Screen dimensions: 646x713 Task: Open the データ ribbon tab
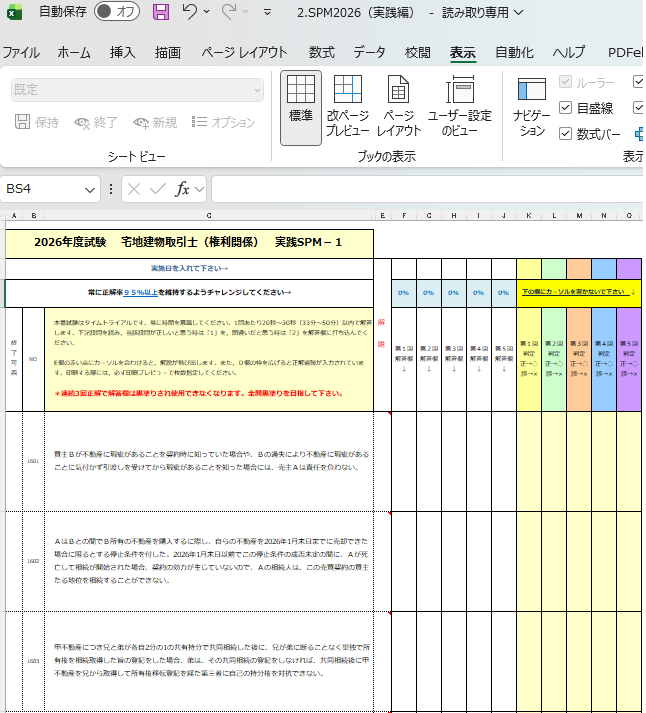[x=369, y=53]
